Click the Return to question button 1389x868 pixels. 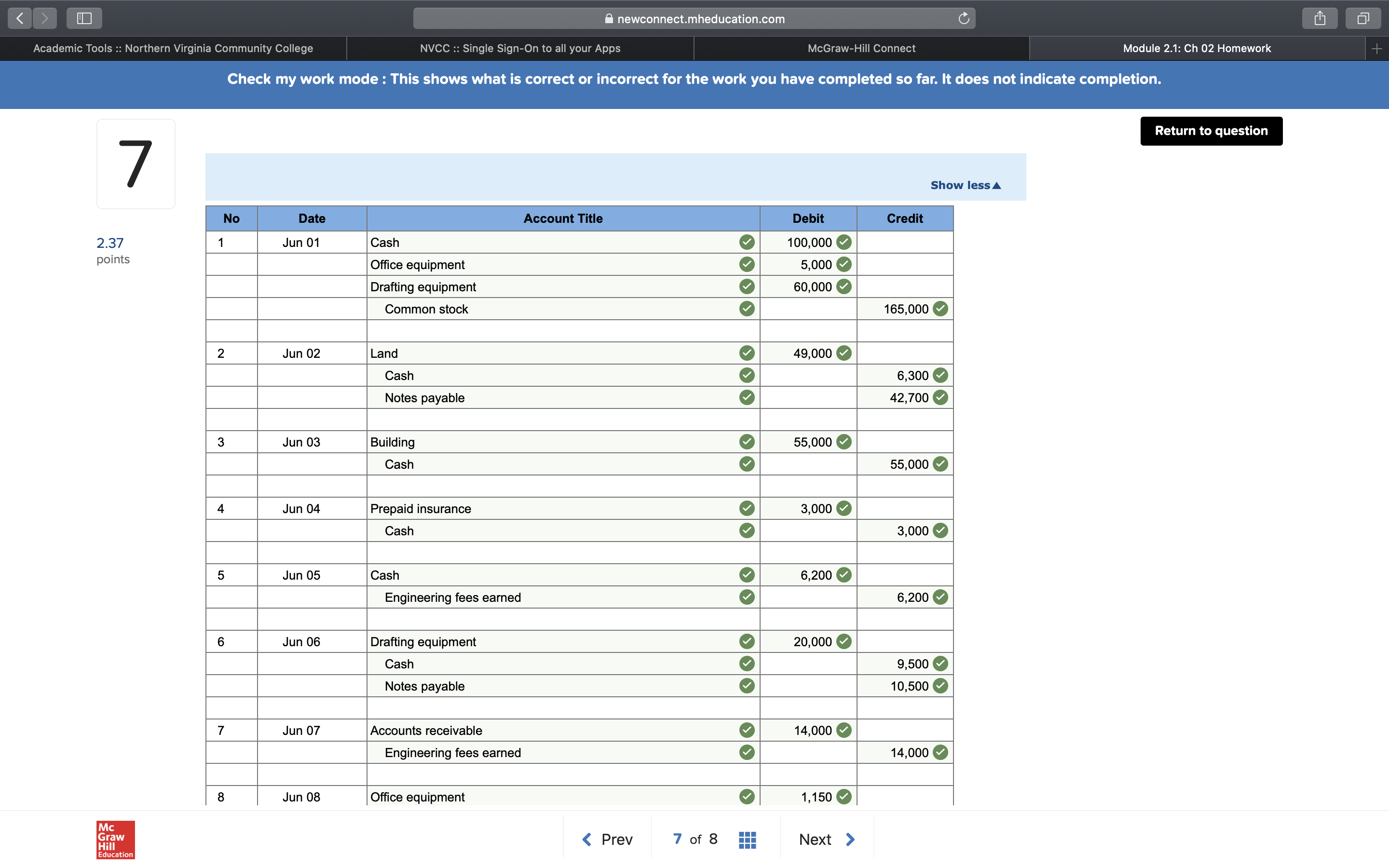point(1211,131)
